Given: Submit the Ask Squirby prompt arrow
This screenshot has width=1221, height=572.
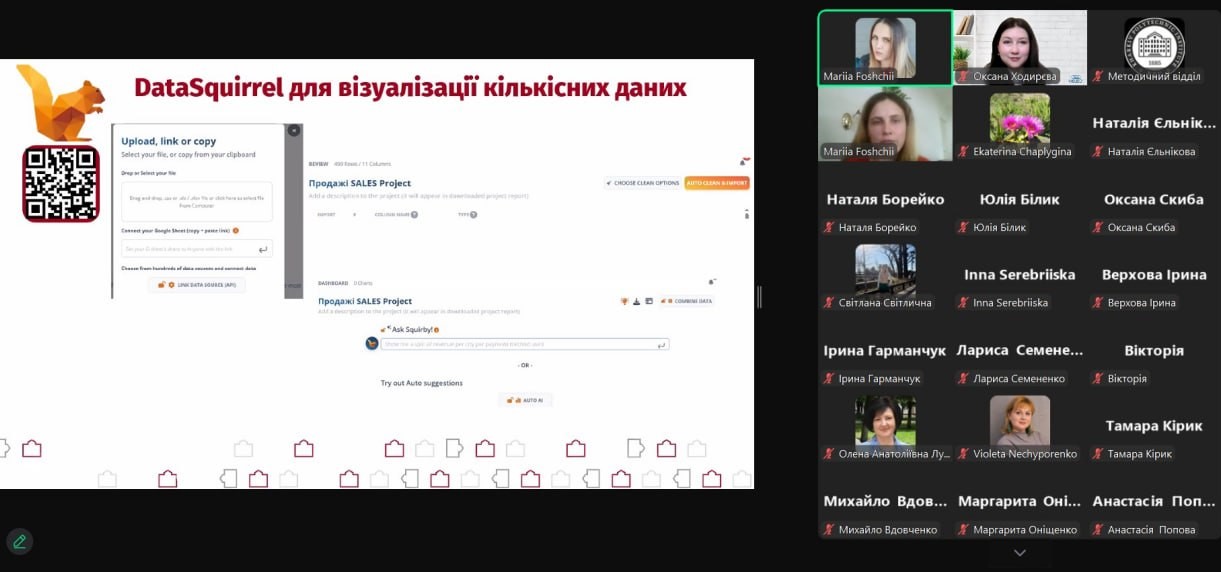Looking at the screenshot, I should 661,345.
